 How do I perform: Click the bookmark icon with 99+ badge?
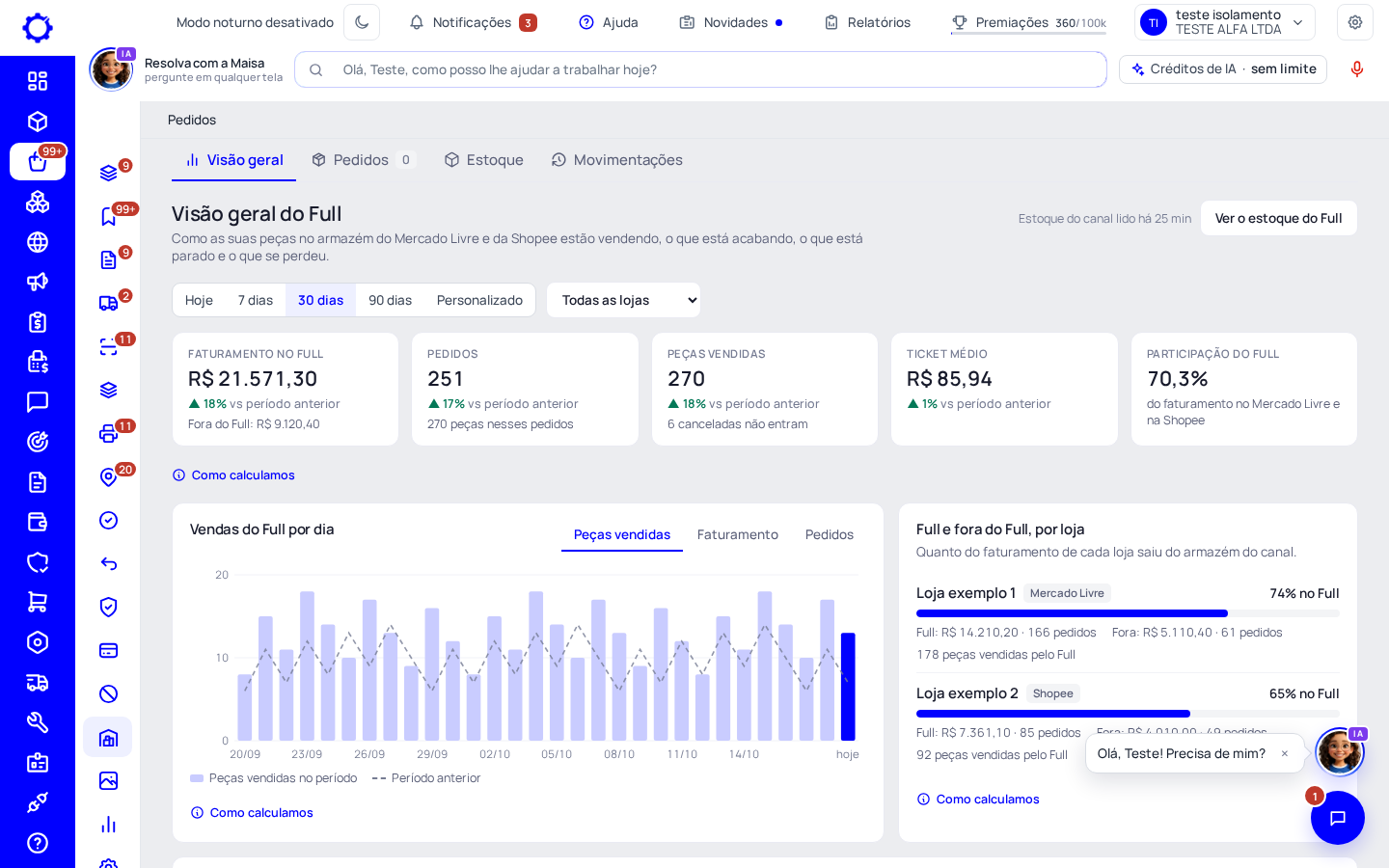coord(108,217)
